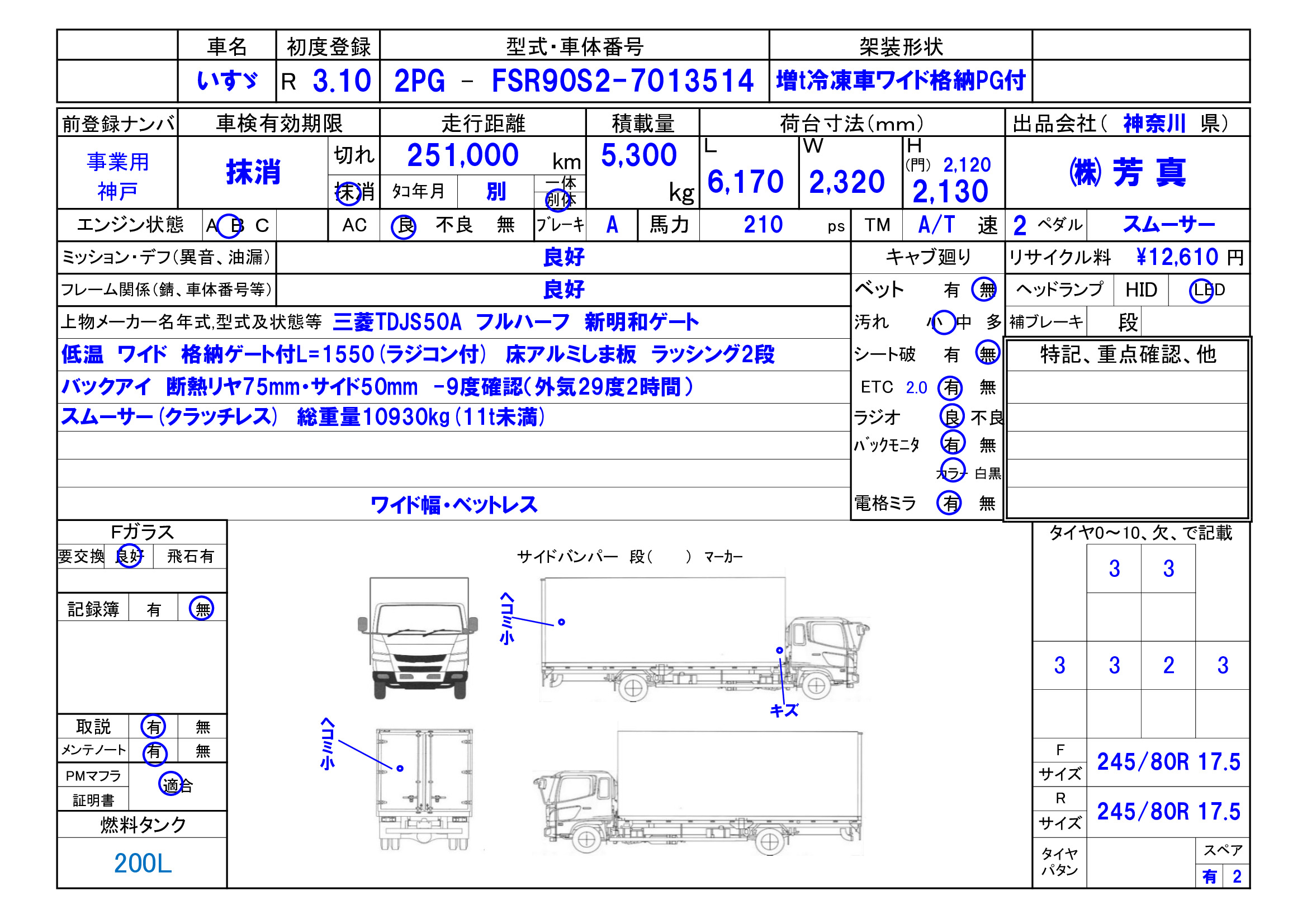The width and height of the screenshot is (1307, 924).
Task: Click the 特記、重点確認、他 heading
Action: (x=1128, y=355)
